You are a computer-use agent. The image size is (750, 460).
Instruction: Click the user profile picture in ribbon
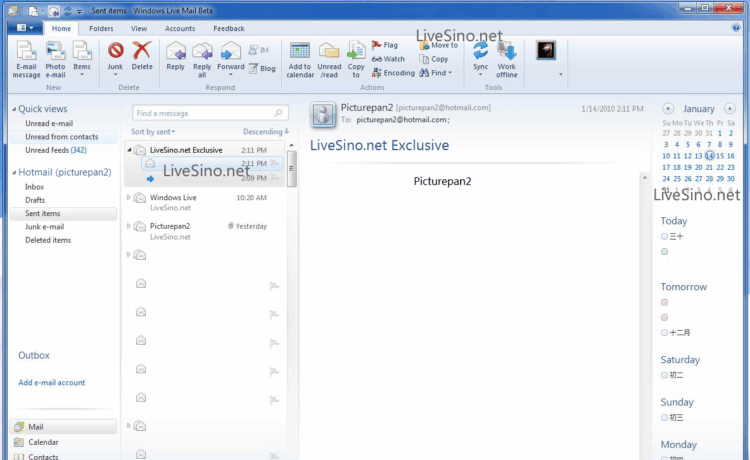click(546, 50)
